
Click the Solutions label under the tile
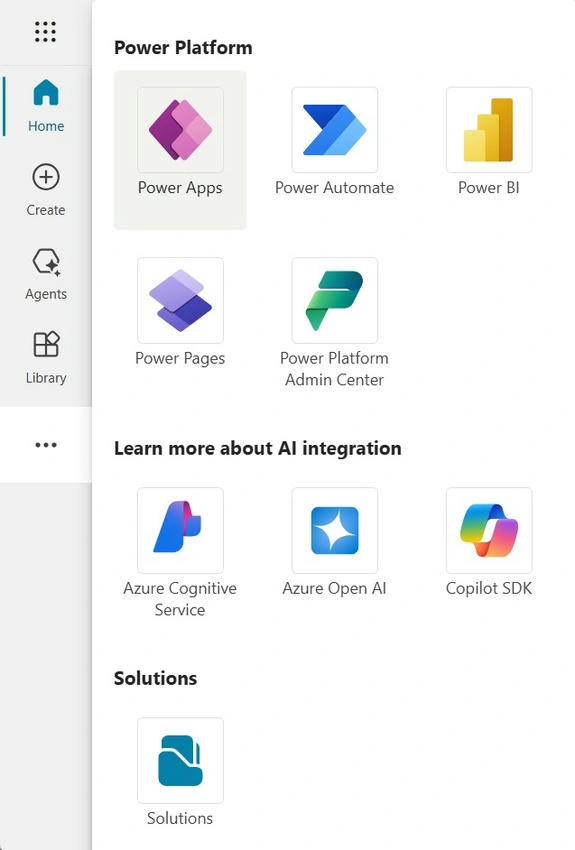[180, 818]
